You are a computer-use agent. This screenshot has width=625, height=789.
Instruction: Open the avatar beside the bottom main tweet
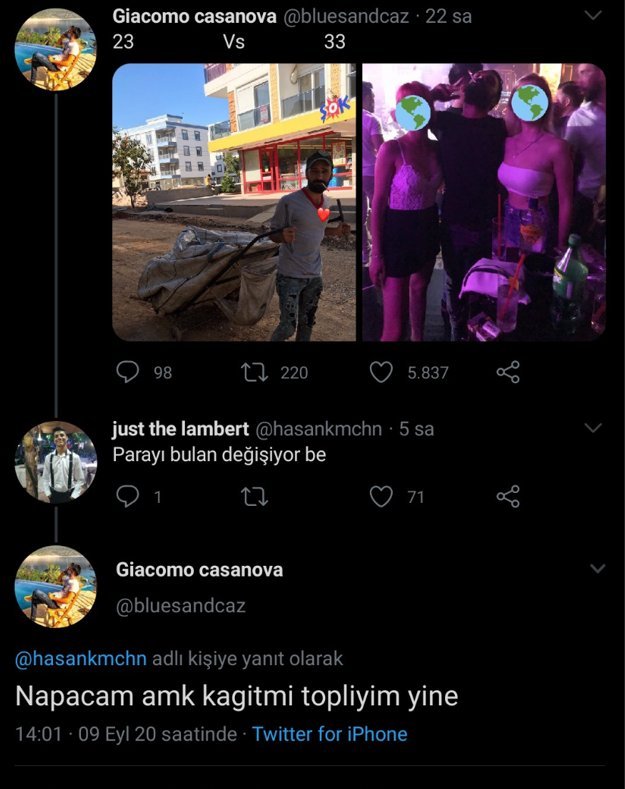[x=55, y=587]
